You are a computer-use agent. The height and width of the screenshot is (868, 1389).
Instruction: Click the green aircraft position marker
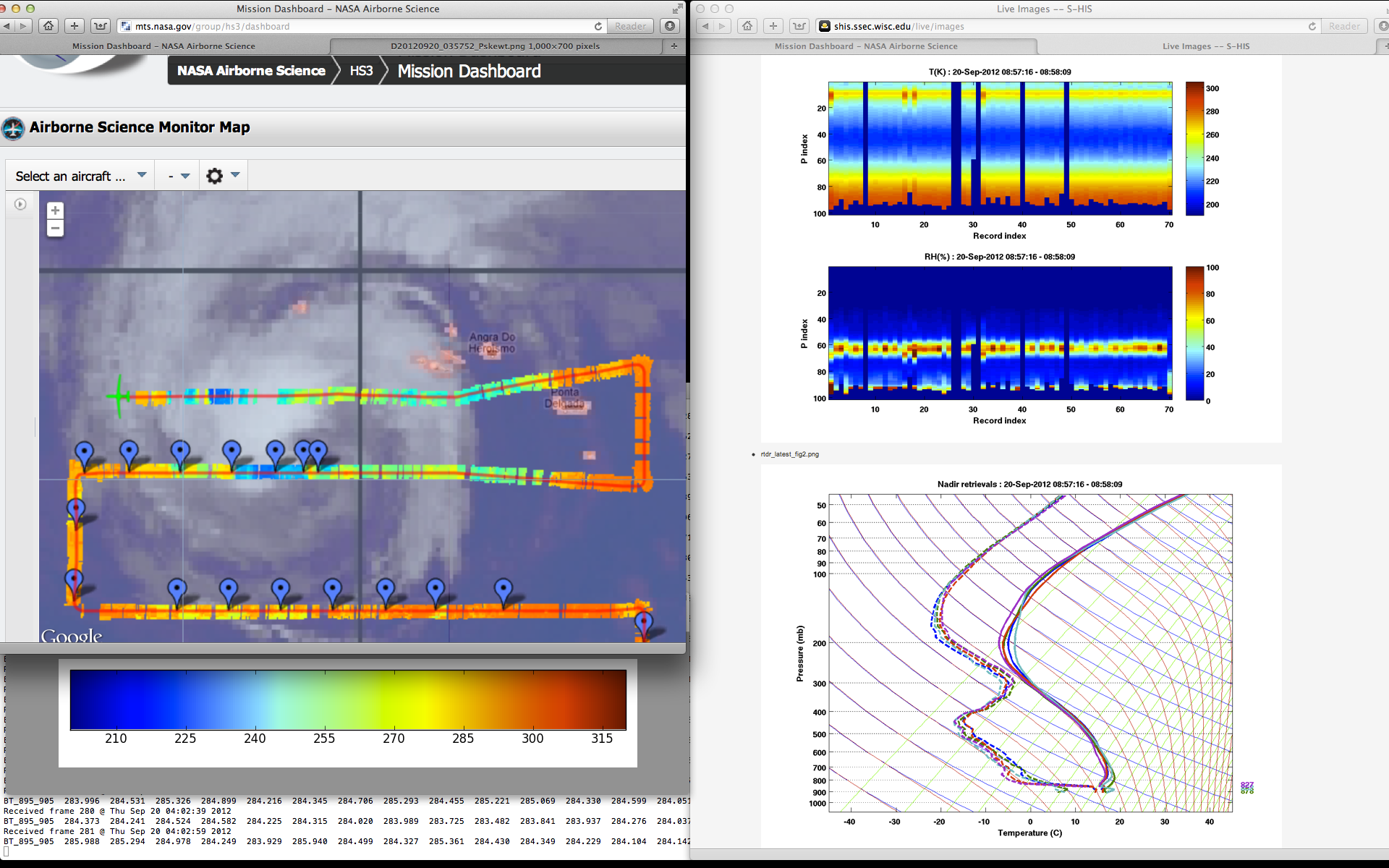click(x=119, y=396)
